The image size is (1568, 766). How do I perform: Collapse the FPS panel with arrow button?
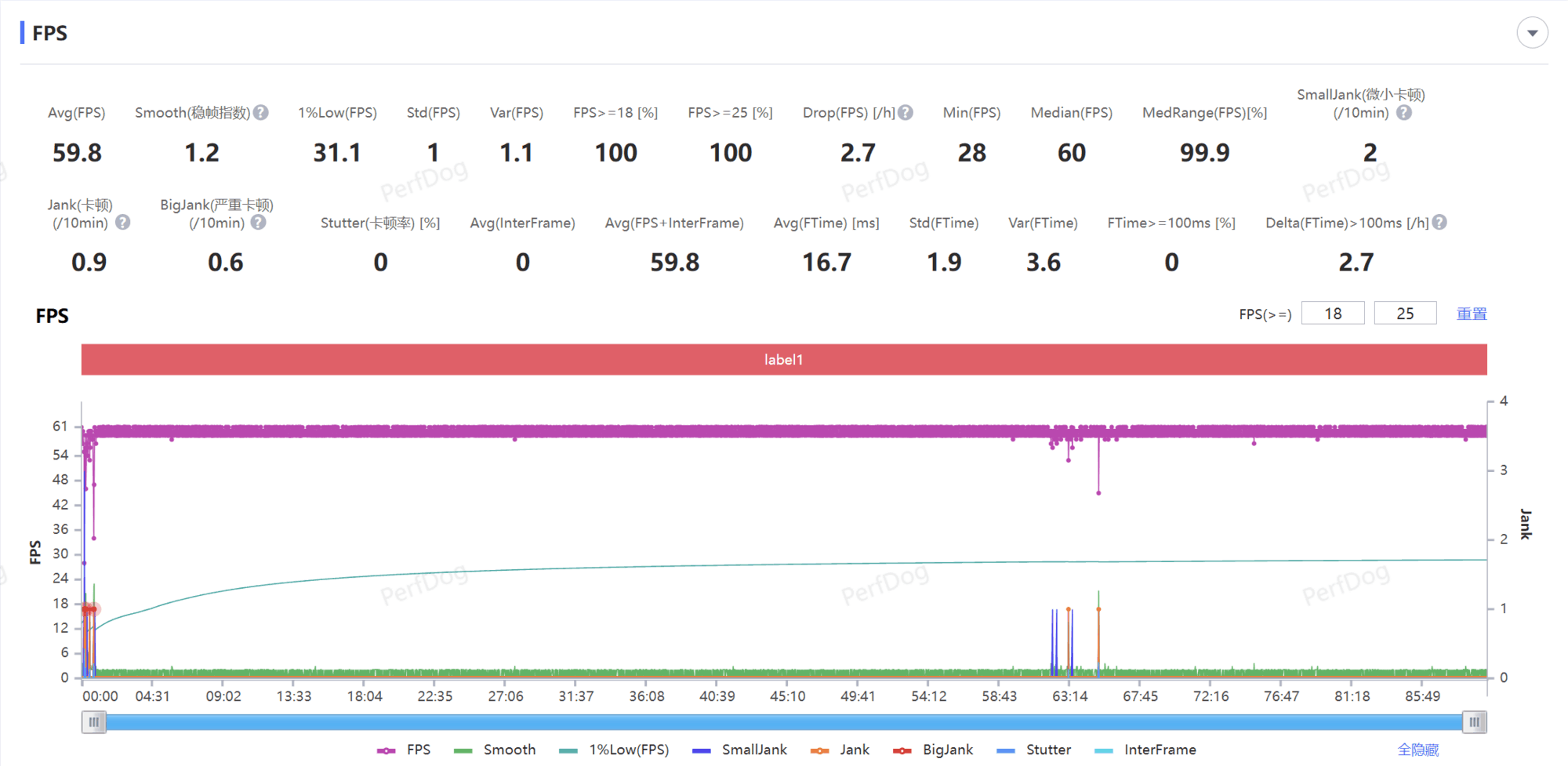pyautogui.click(x=1532, y=33)
